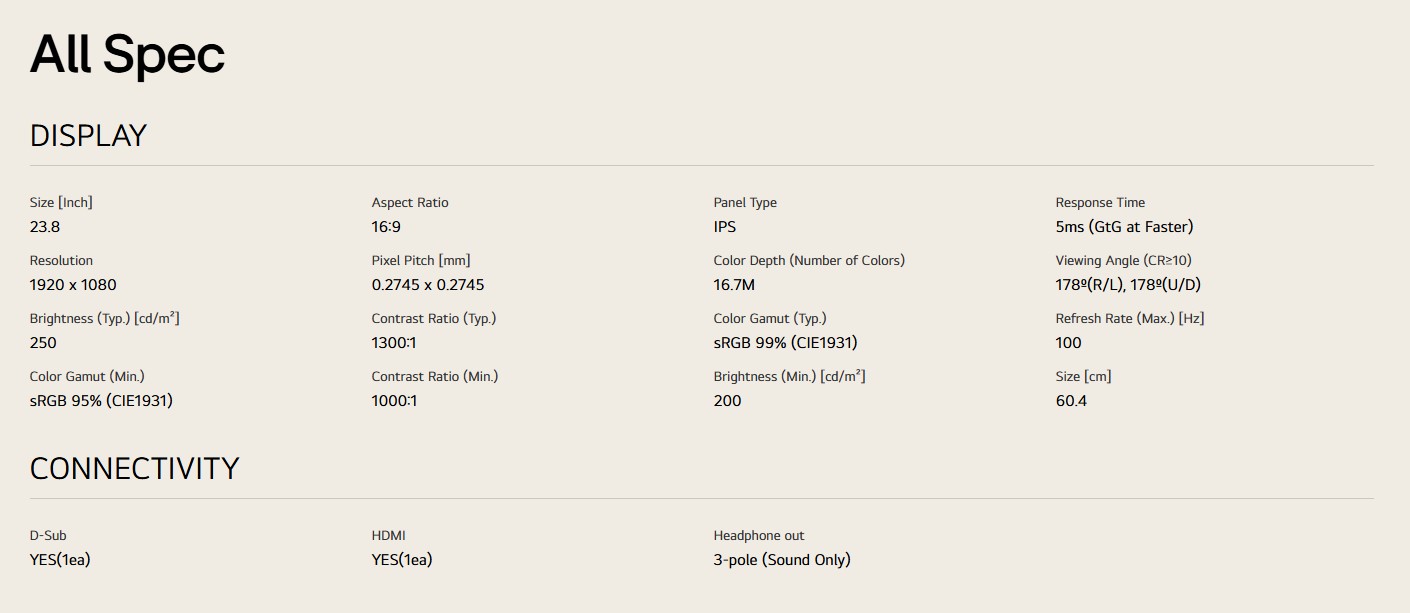Click the D-Sub connectivity label
1410x613 pixels.
tap(48, 536)
